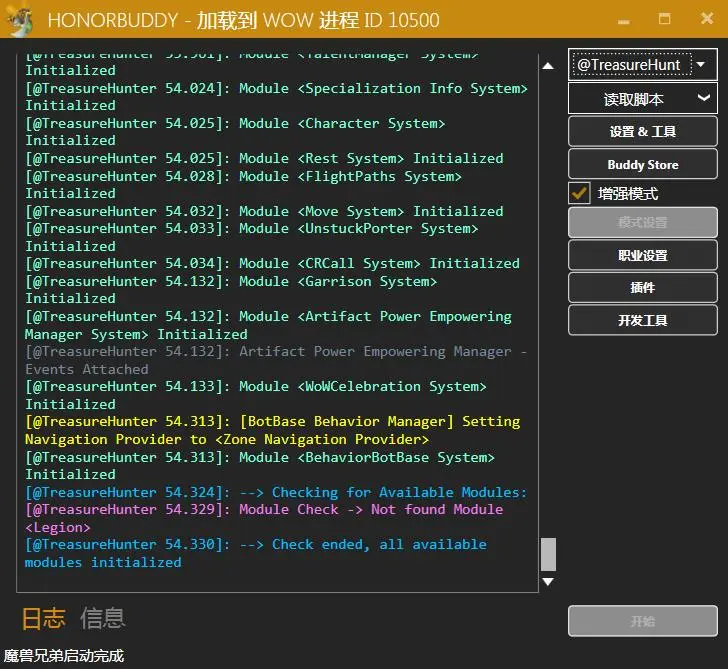
Task: Open 职业设置 class settings
Action: (643, 255)
